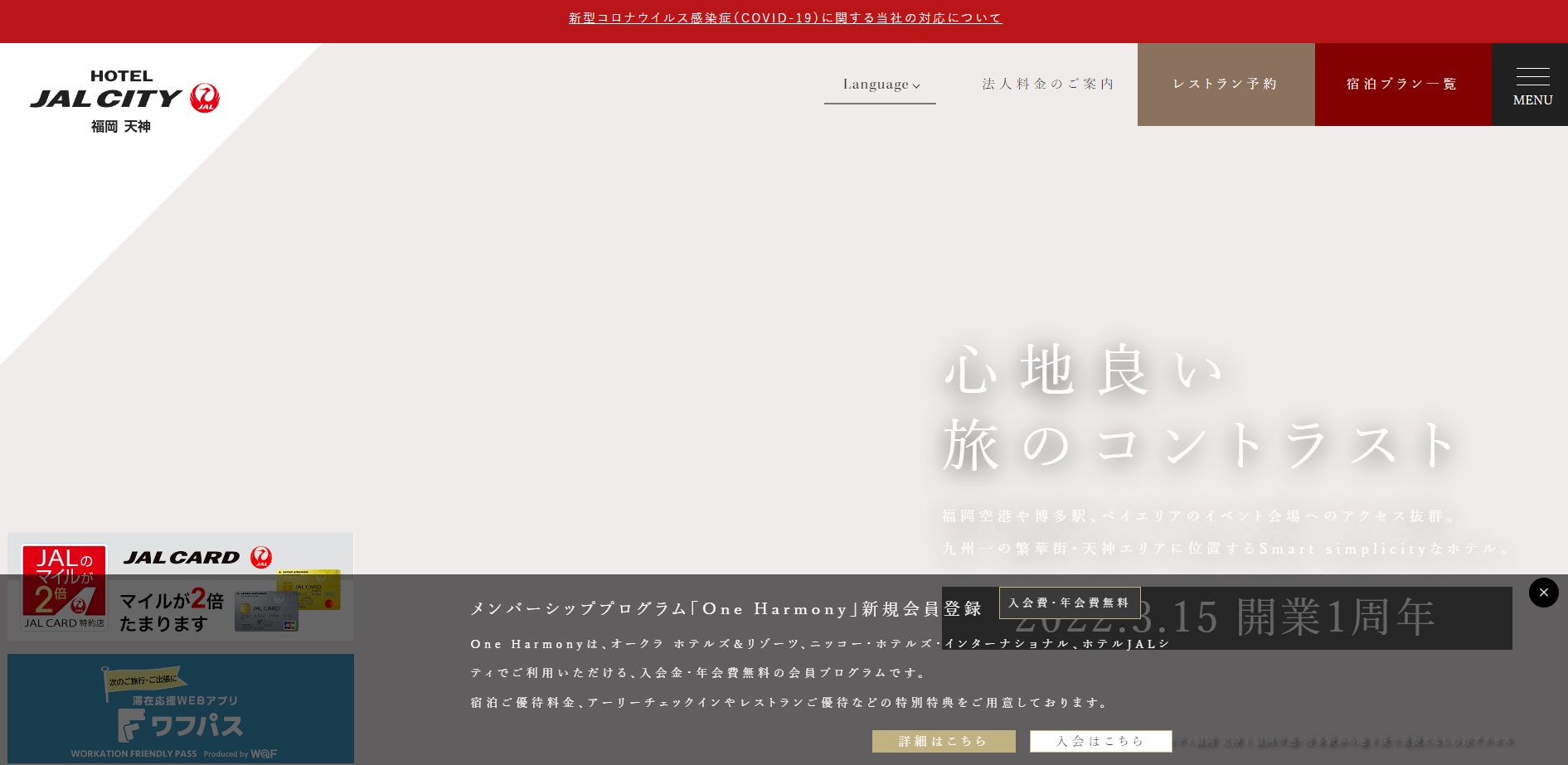The height and width of the screenshot is (765, 1568).
Task: Click the One Harmony 新規会員登録 heading
Action: point(726,608)
